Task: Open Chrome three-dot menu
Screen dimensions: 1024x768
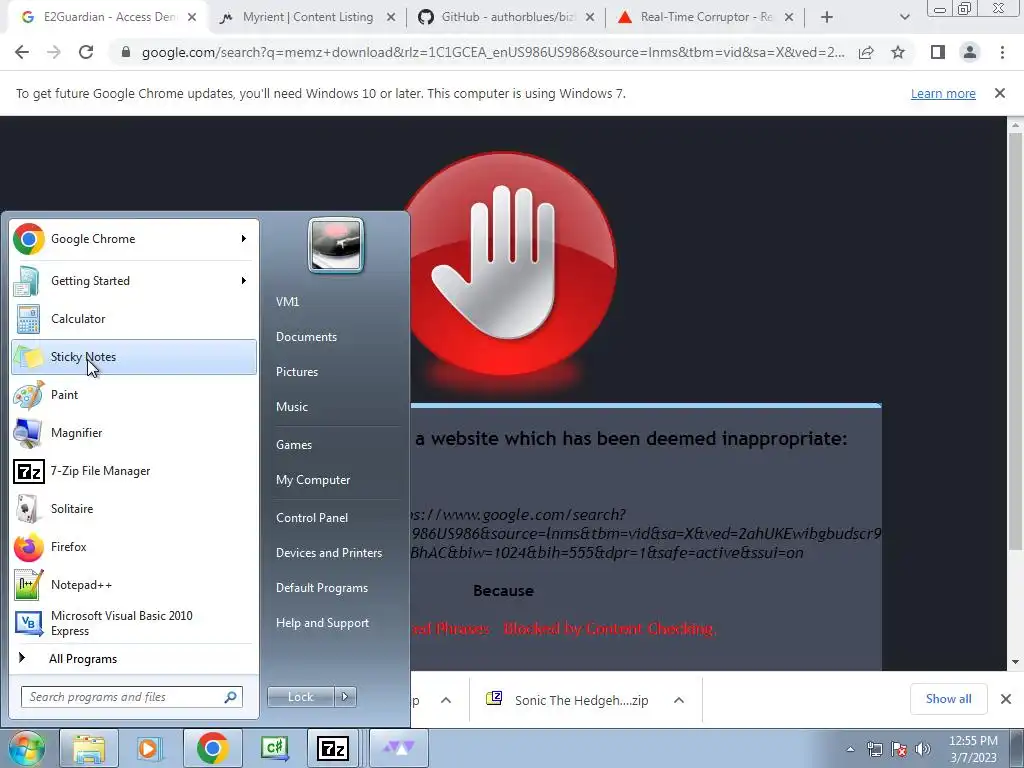Action: click(1002, 52)
